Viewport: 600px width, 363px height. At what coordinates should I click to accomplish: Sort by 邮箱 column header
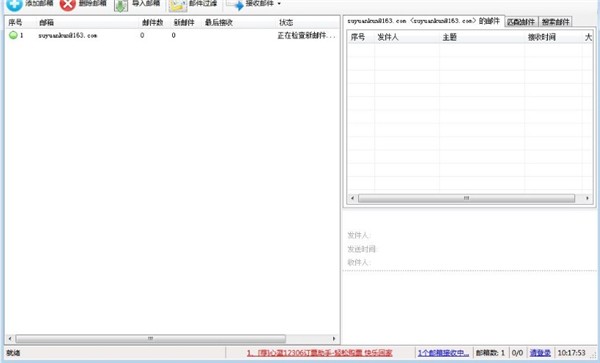[x=46, y=23]
